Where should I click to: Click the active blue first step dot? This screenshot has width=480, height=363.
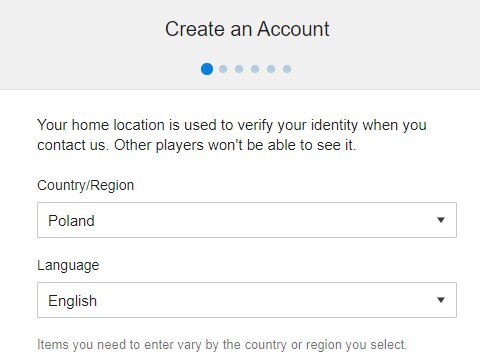(207, 69)
